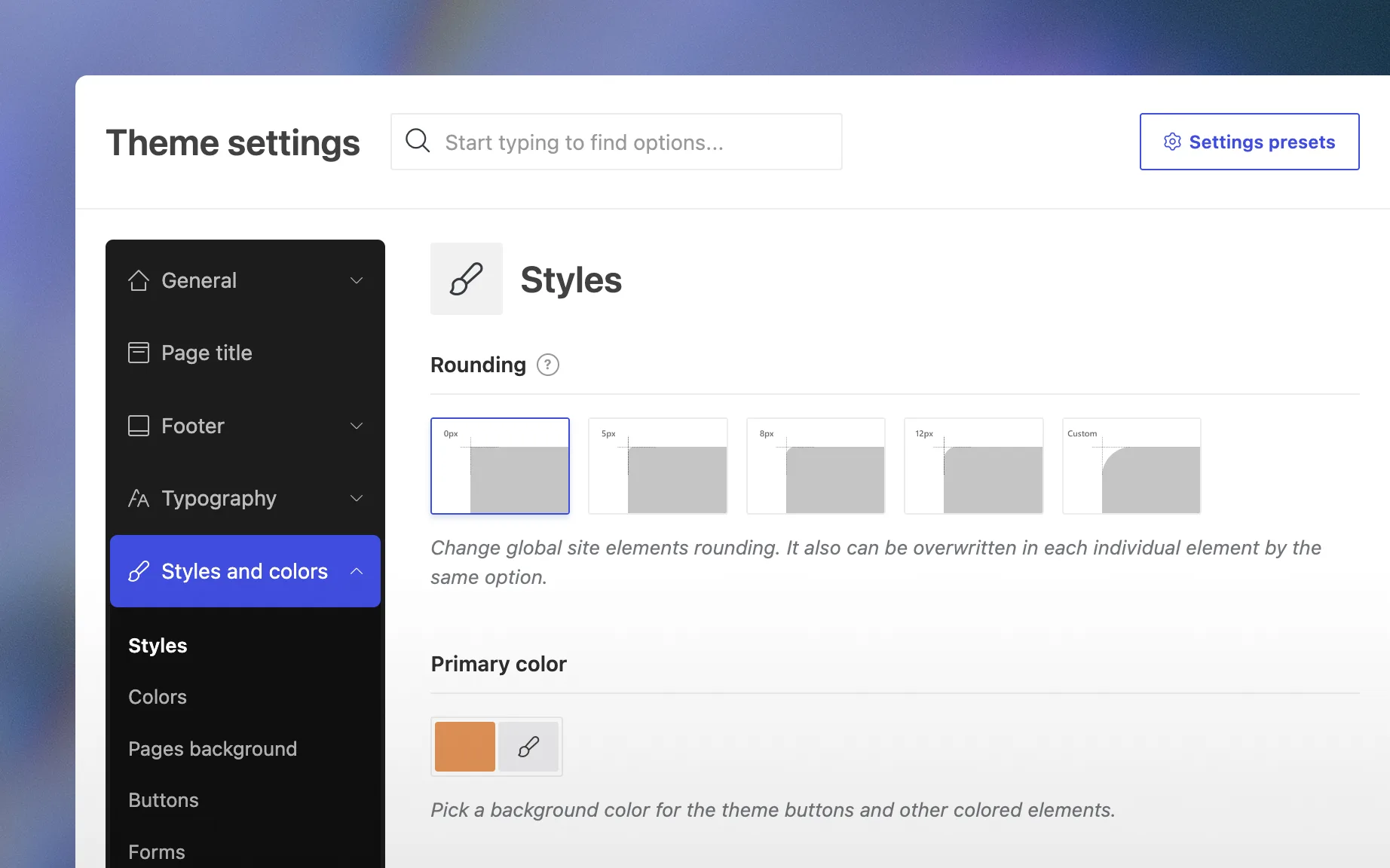Click the brush icon next to Styles heading
This screenshot has height=868, width=1390.
point(467,279)
